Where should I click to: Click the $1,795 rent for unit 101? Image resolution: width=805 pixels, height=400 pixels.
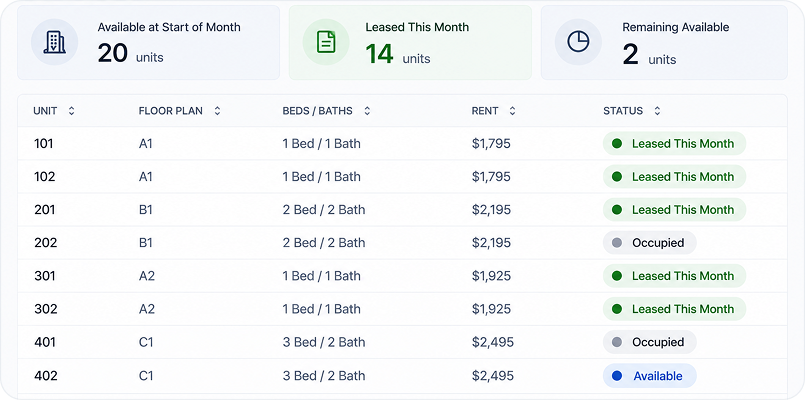coord(491,144)
